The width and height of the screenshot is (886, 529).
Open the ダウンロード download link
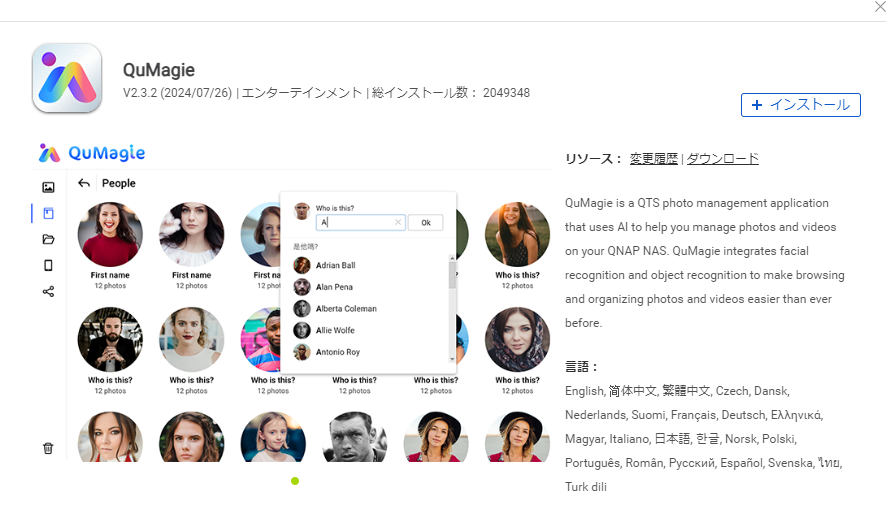pos(722,159)
